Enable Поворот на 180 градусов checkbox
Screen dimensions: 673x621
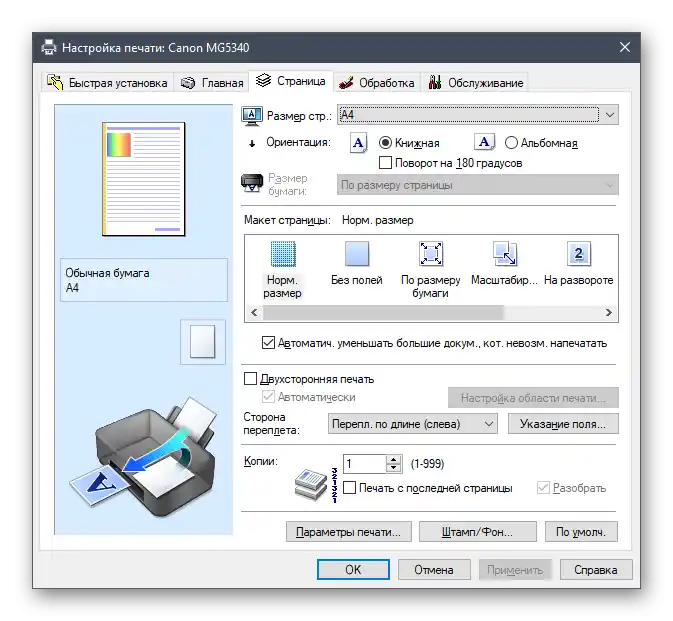385,163
